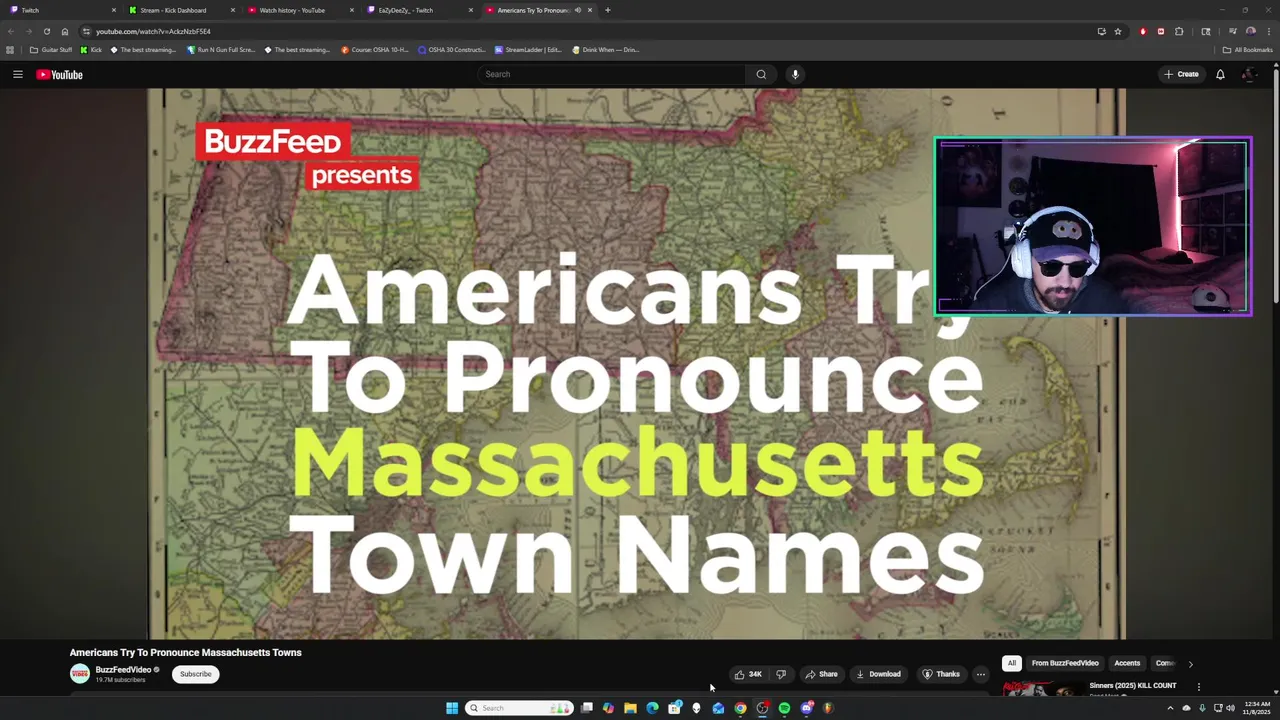Select From BuzzFeedVideo filter chip
This screenshot has width=1280, height=720.
[x=1065, y=663]
